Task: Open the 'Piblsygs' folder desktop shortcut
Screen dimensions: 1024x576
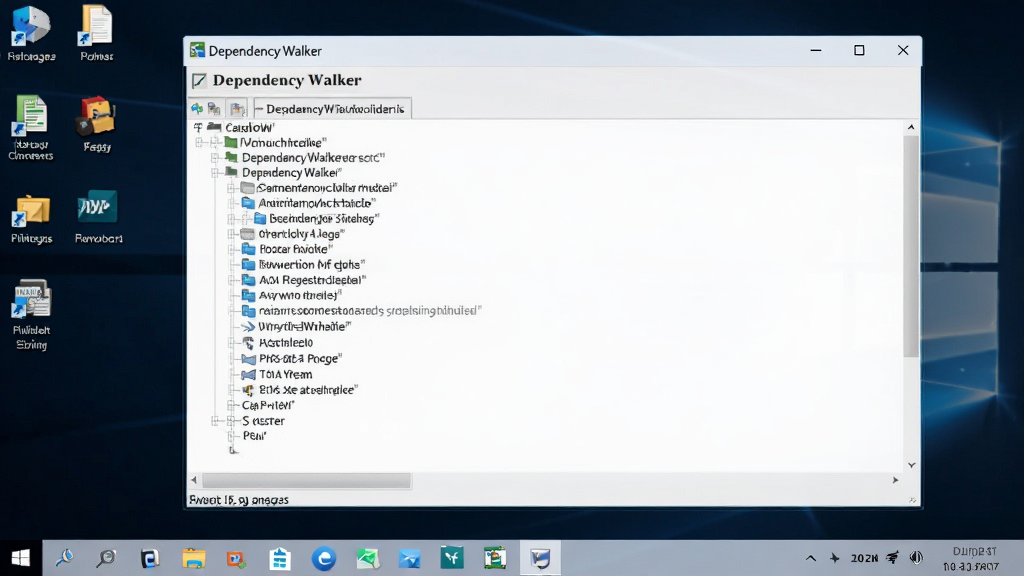Action: (31, 219)
